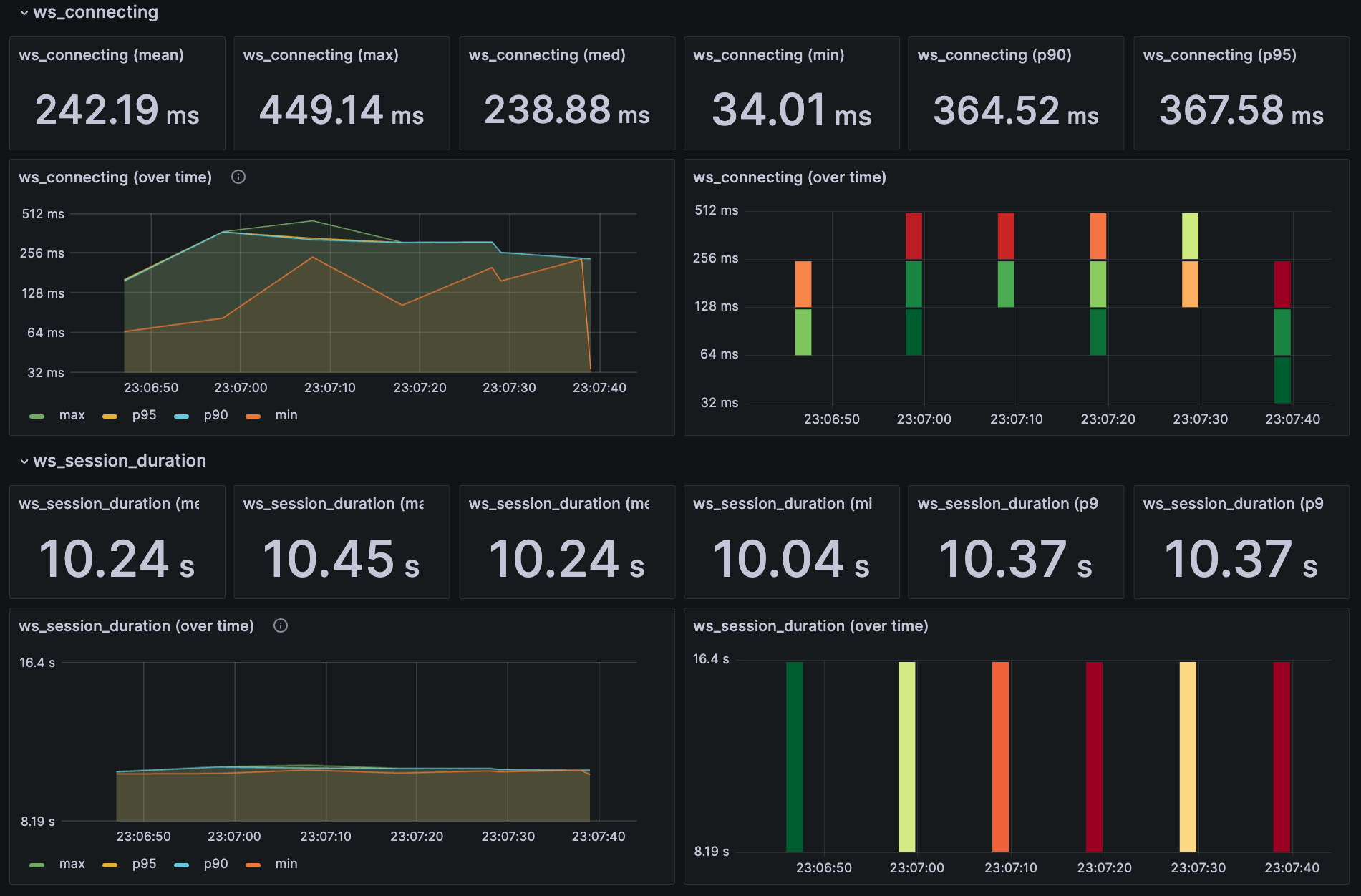Open the ws_connecting (max) panel title menu
Screen dimensions: 1361x896
click(321, 55)
